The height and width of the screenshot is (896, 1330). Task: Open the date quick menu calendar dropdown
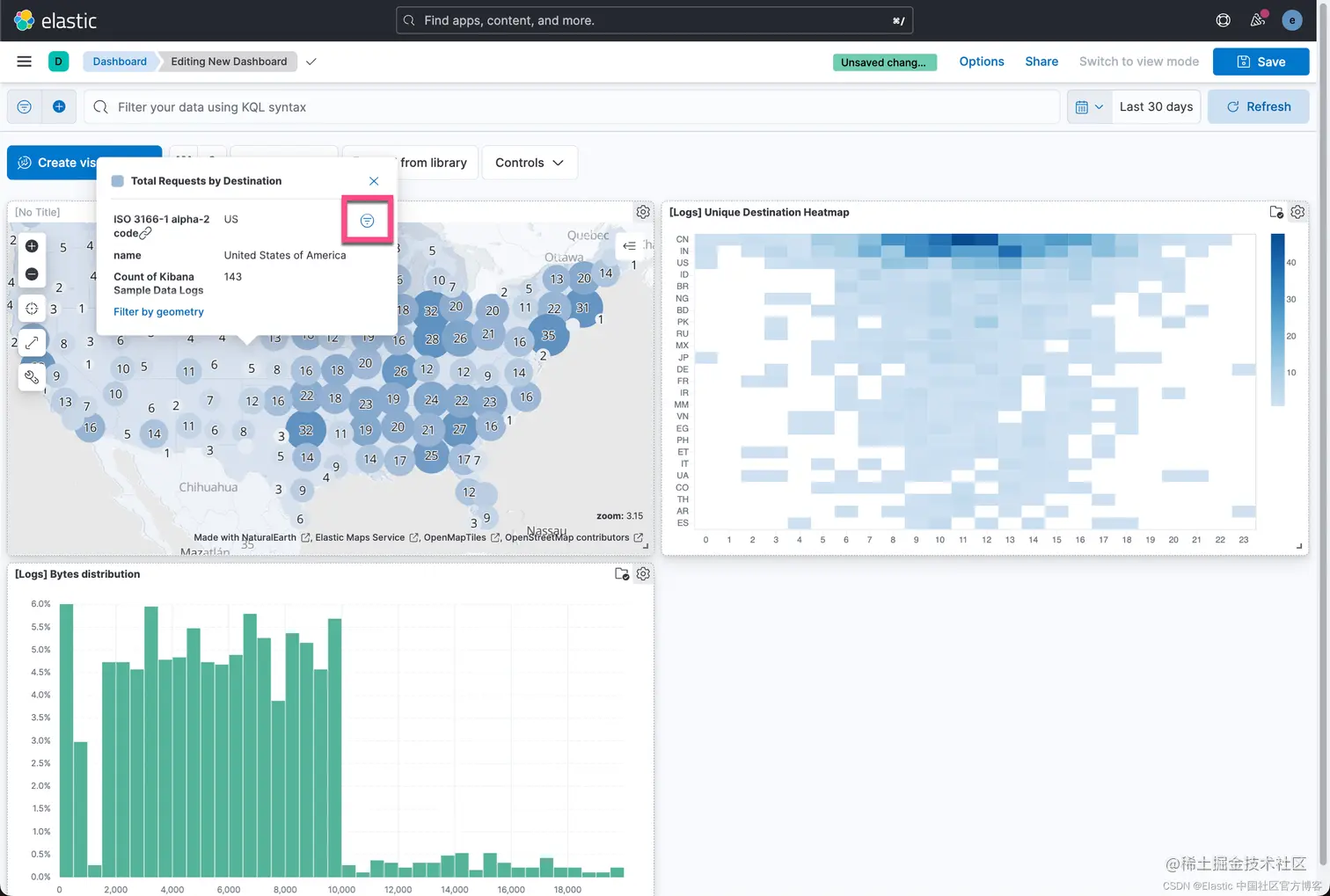pos(1089,106)
